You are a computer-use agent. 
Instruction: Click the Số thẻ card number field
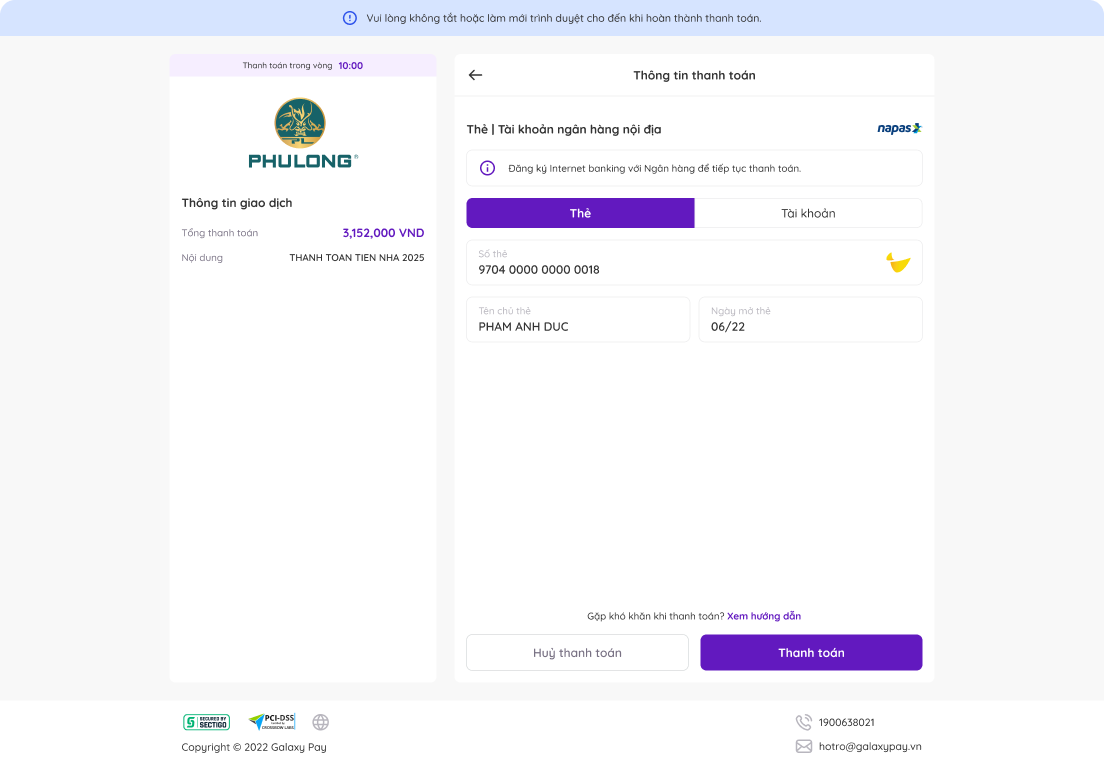coord(694,263)
